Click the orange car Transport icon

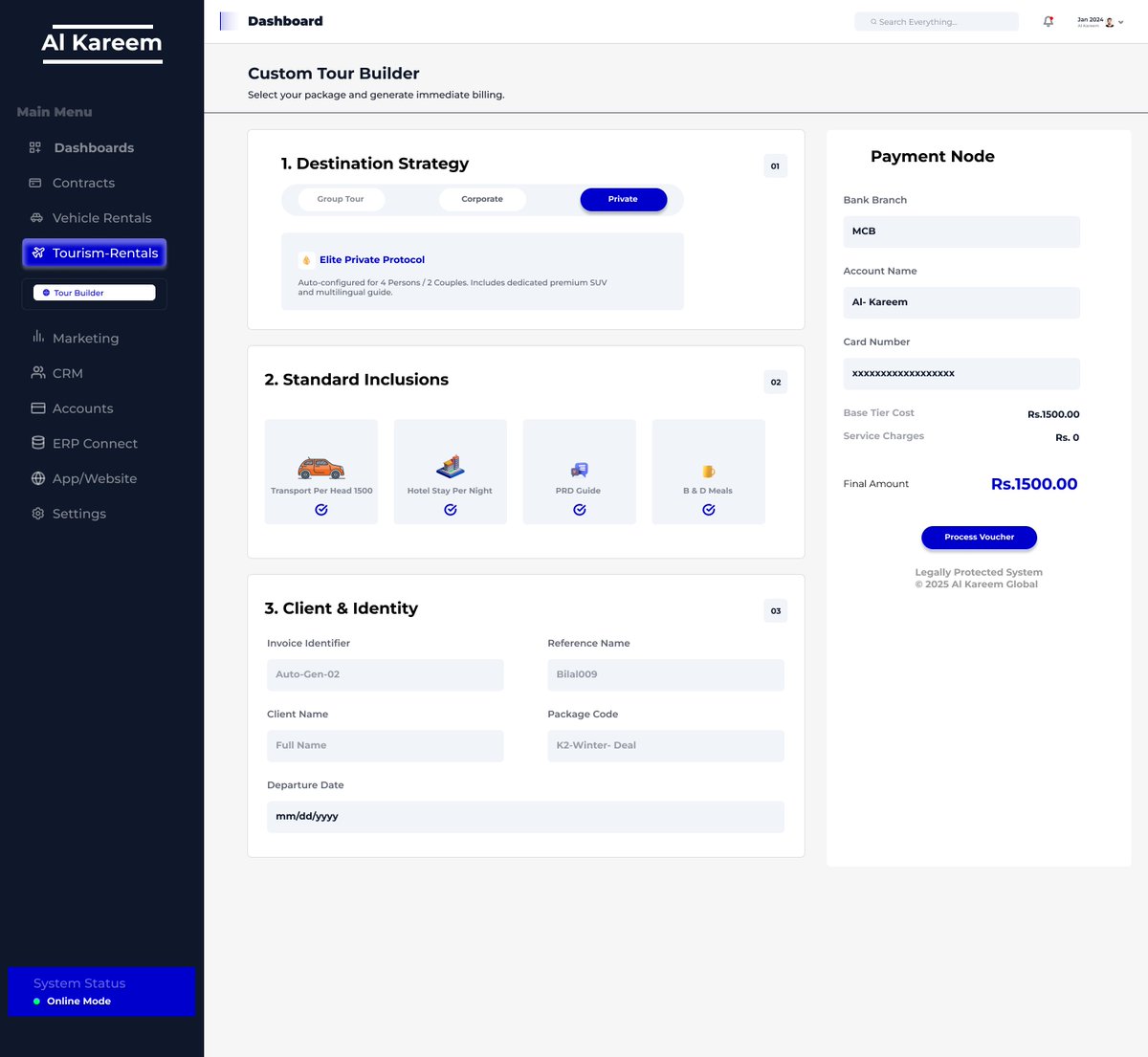click(320, 467)
